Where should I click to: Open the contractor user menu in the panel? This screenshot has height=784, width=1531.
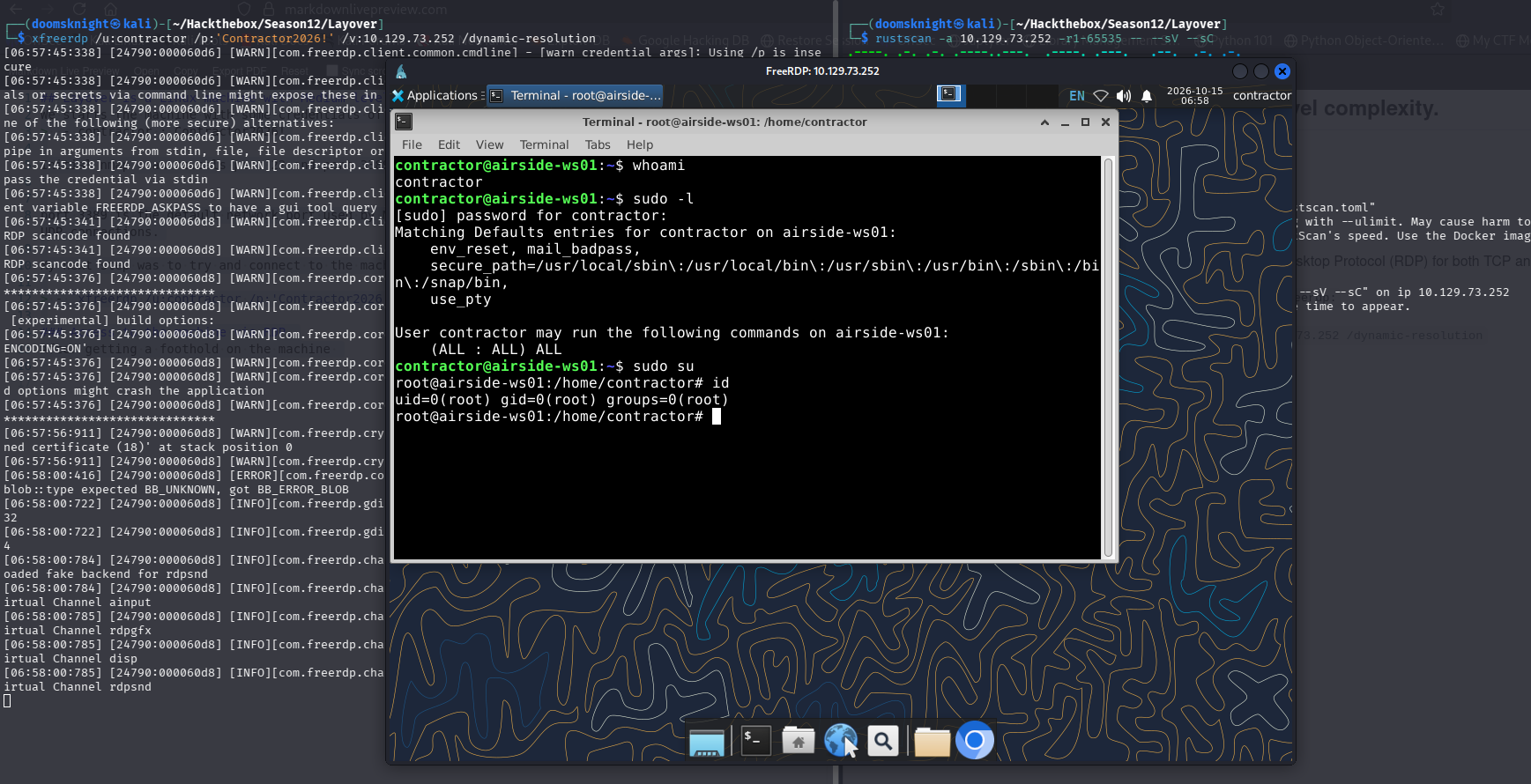(x=1261, y=95)
